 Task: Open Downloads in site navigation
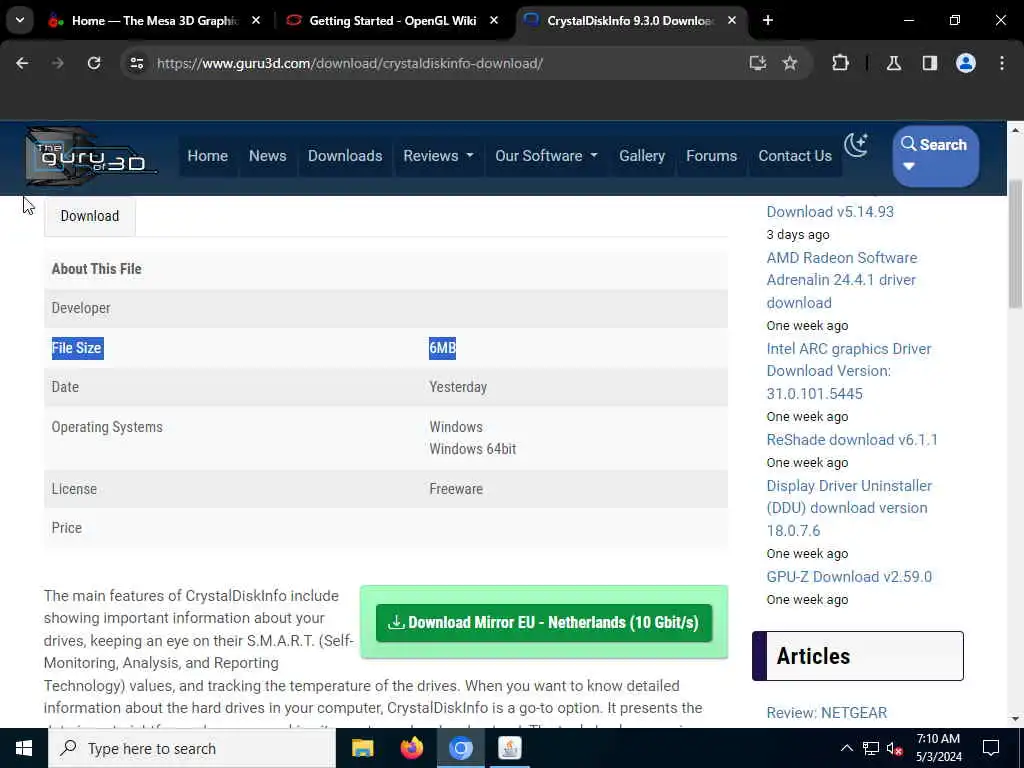click(x=345, y=156)
